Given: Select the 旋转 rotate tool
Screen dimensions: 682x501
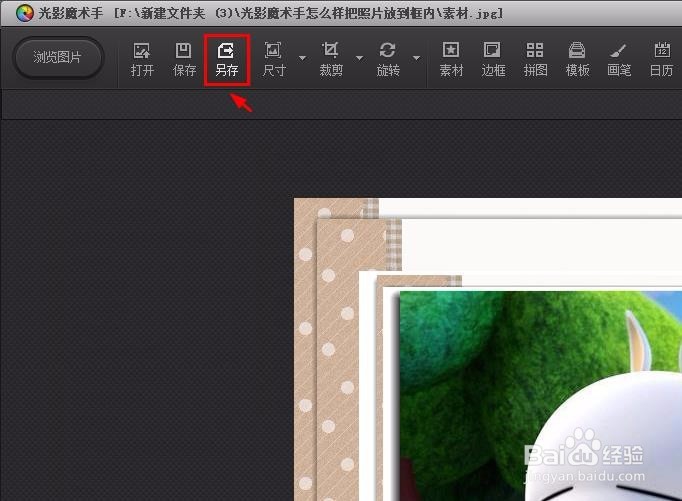Looking at the screenshot, I should [388, 60].
